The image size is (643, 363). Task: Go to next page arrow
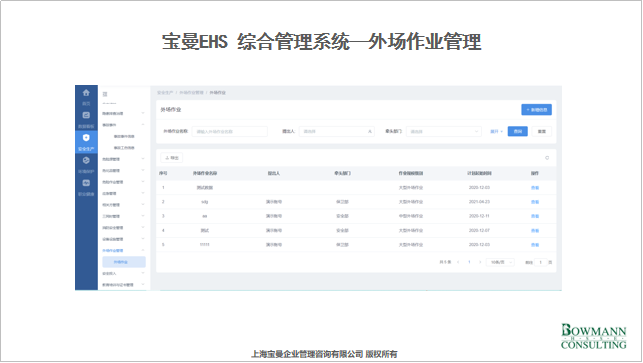tap(480, 262)
